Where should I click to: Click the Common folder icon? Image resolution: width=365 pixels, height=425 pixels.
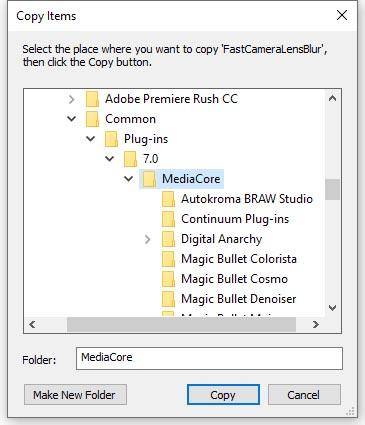(x=92, y=119)
